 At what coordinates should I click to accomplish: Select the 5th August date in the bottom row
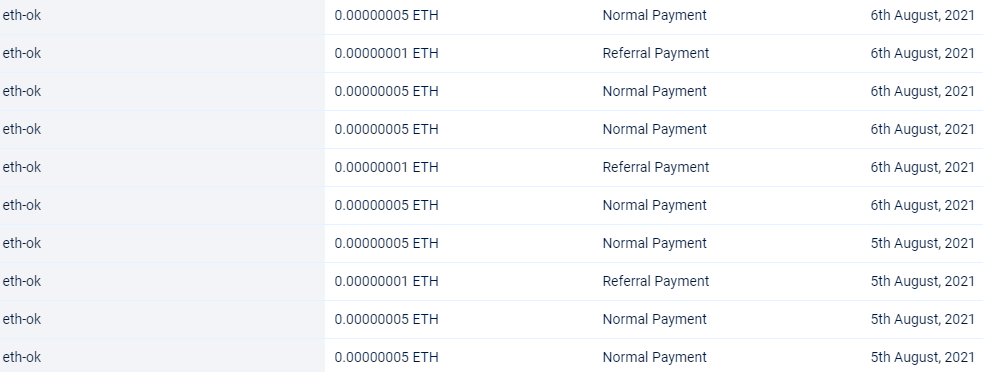click(x=922, y=357)
